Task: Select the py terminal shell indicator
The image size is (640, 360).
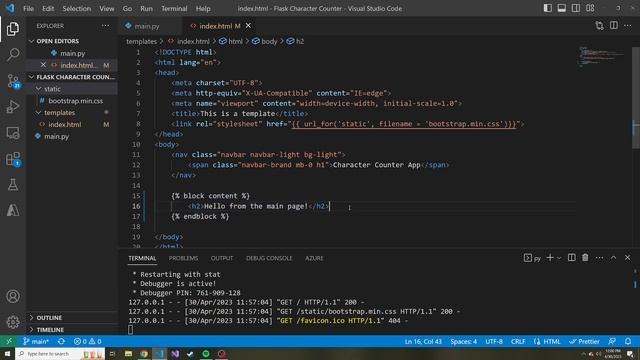Action: pos(532,258)
